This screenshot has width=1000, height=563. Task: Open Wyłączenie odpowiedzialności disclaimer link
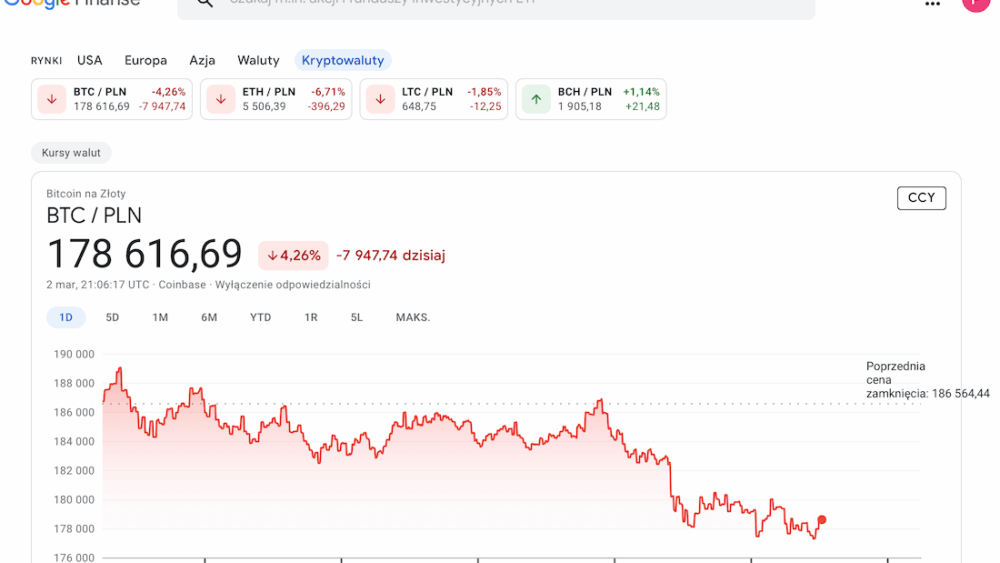tap(293, 285)
